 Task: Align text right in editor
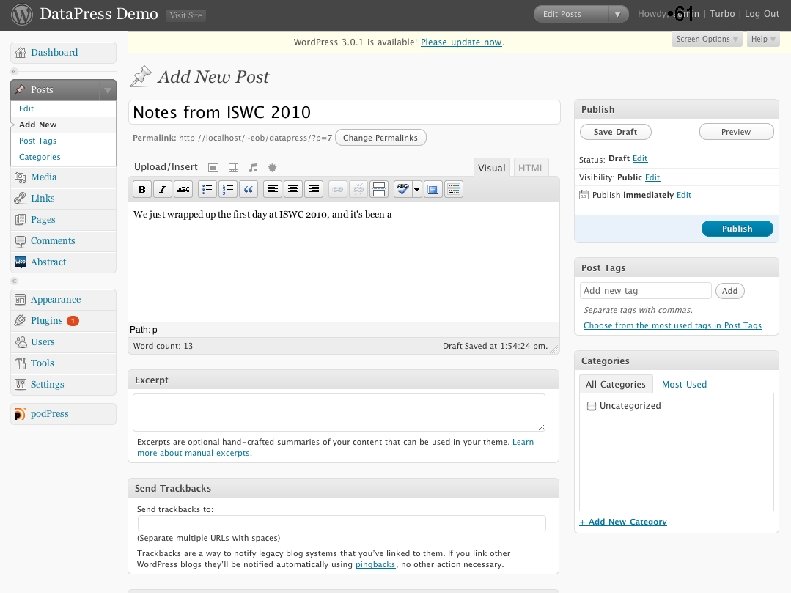click(314, 189)
